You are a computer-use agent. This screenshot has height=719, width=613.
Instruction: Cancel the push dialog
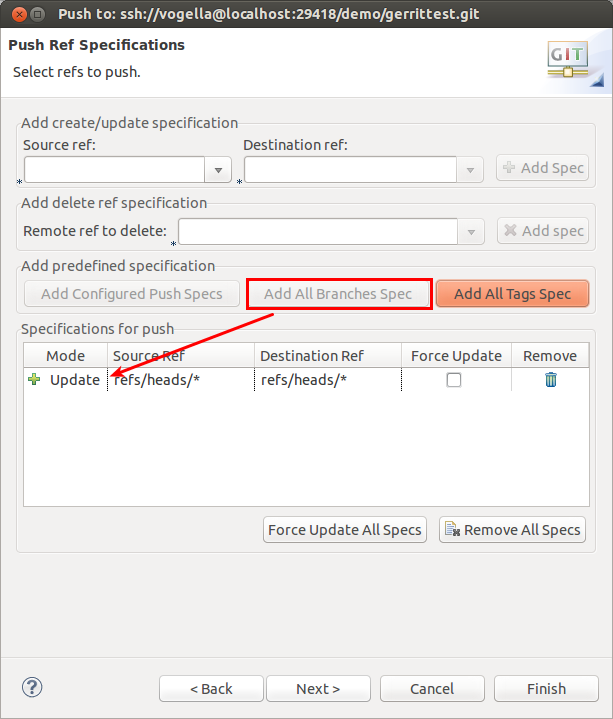click(x=432, y=689)
